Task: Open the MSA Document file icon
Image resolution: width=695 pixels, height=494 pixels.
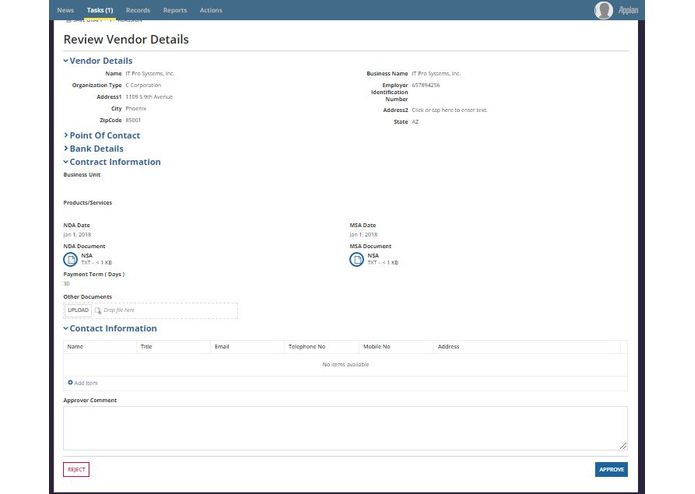Action: (357, 259)
